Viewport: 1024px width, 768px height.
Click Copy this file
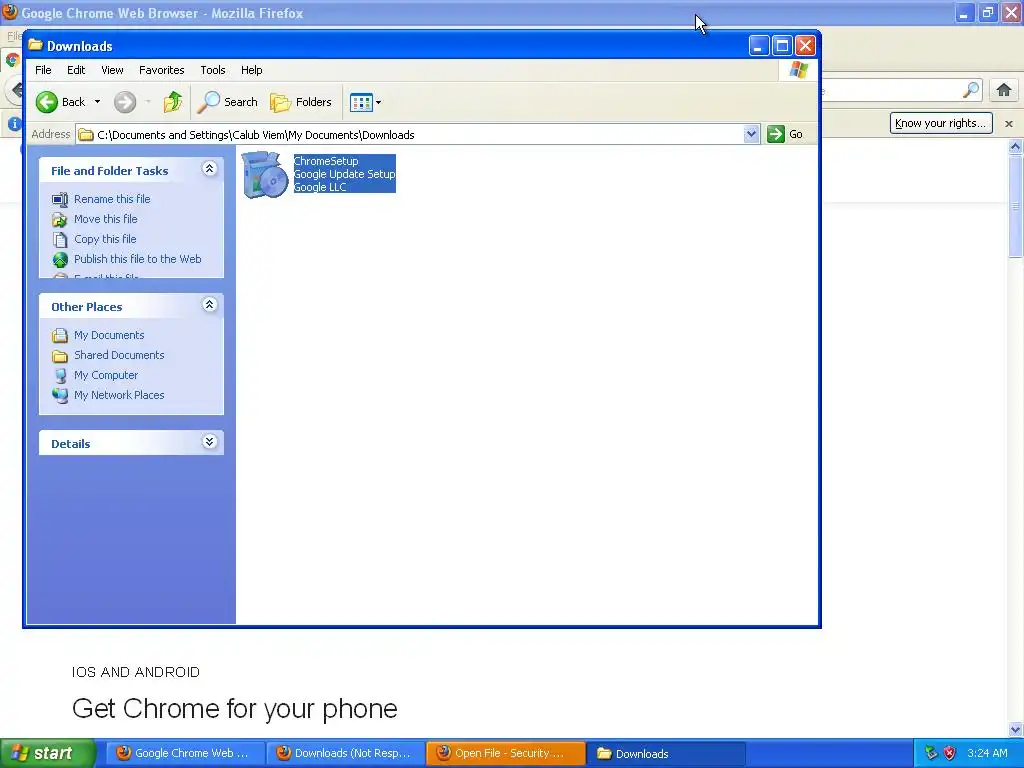(104, 239)
